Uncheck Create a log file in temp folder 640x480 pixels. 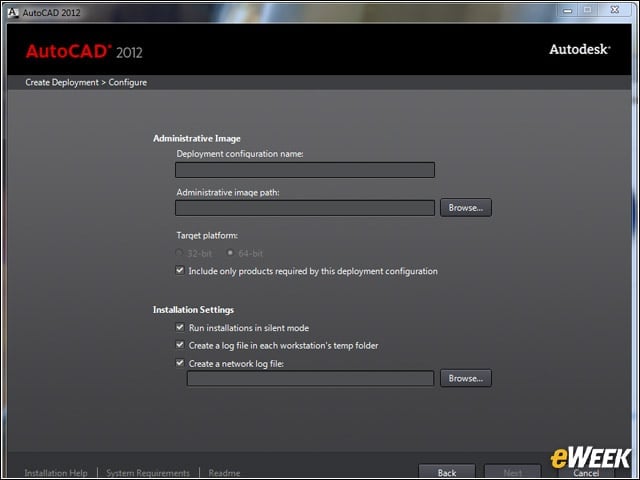tap(180, 345)
